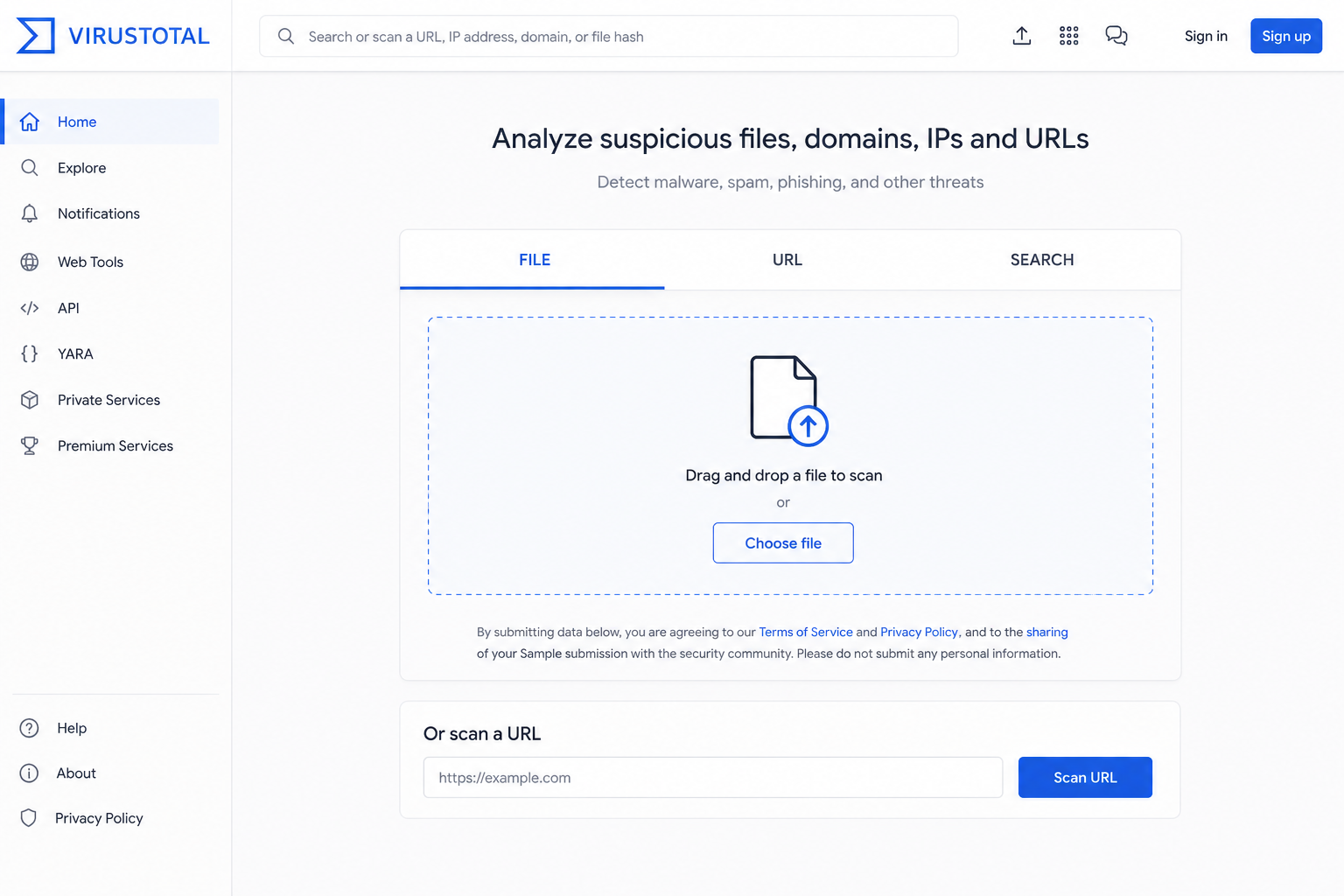Click the About info icon
The image size is (1344, 896).
pyautogui.click(x=30, y=773)
